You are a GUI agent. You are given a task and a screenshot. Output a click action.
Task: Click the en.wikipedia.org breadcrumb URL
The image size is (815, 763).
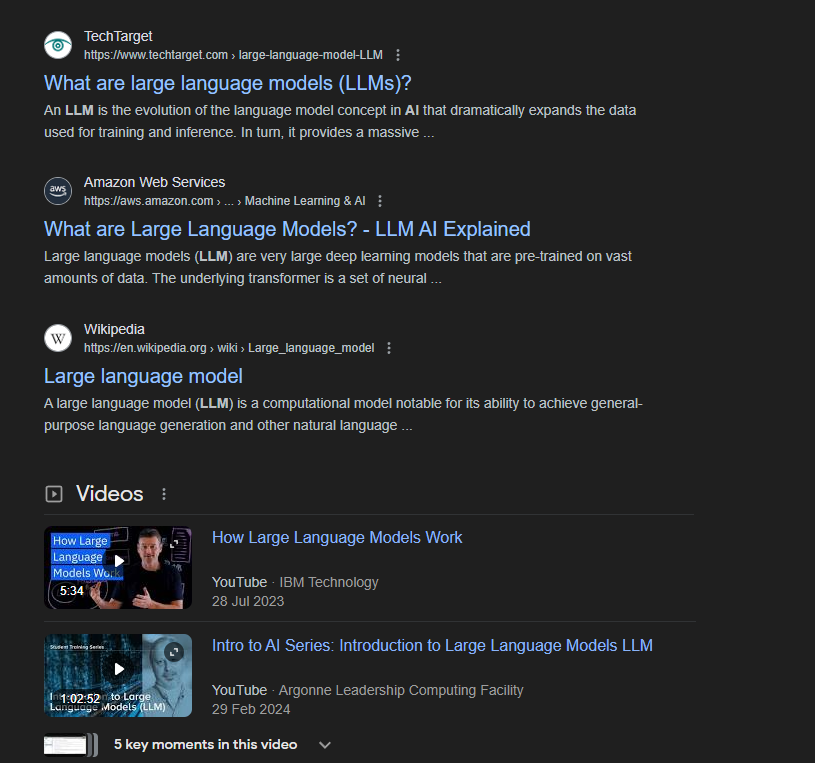point(229,348)
